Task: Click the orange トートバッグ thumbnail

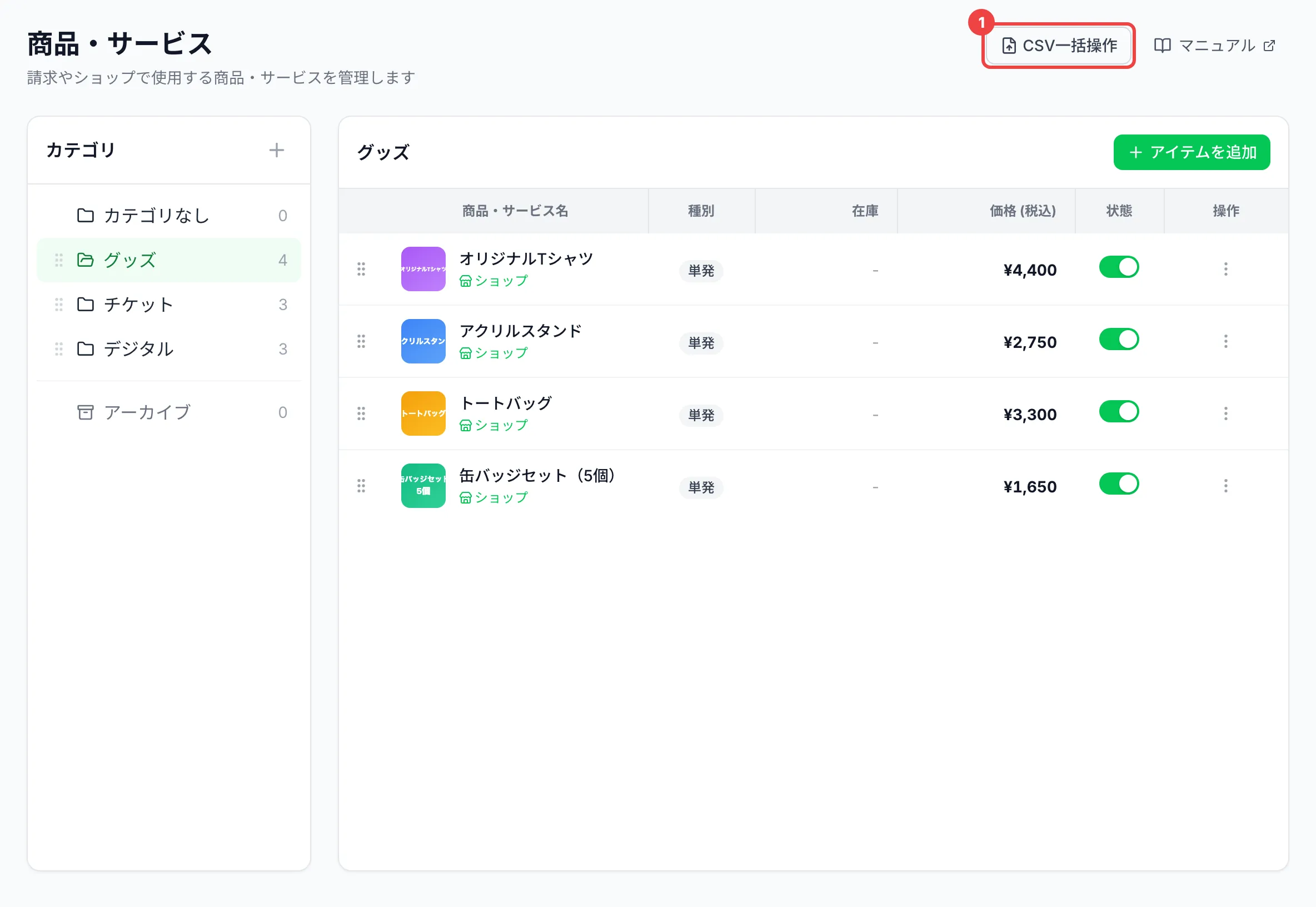Action: coord(423,413)
